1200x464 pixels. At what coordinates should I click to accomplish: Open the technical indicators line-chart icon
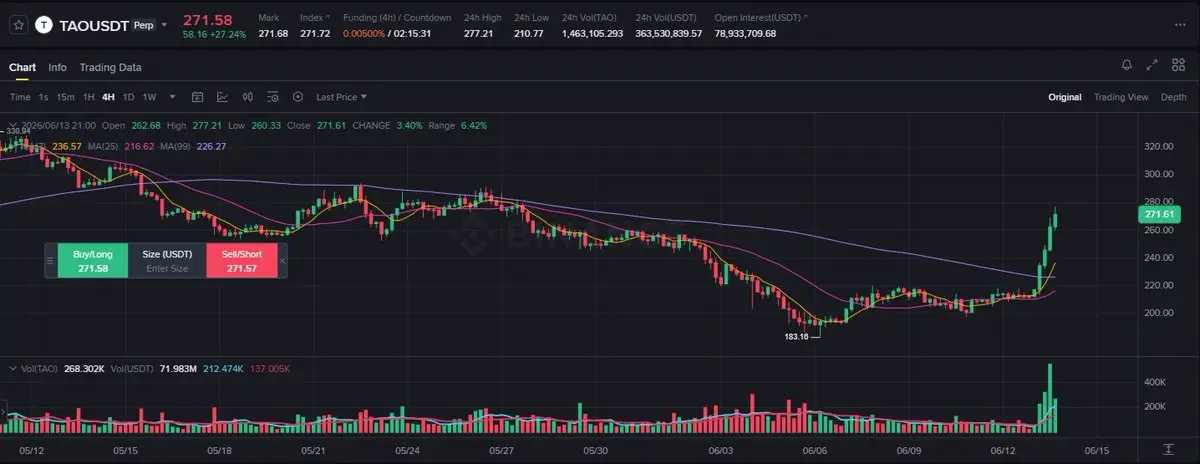(x=222, y=97)
